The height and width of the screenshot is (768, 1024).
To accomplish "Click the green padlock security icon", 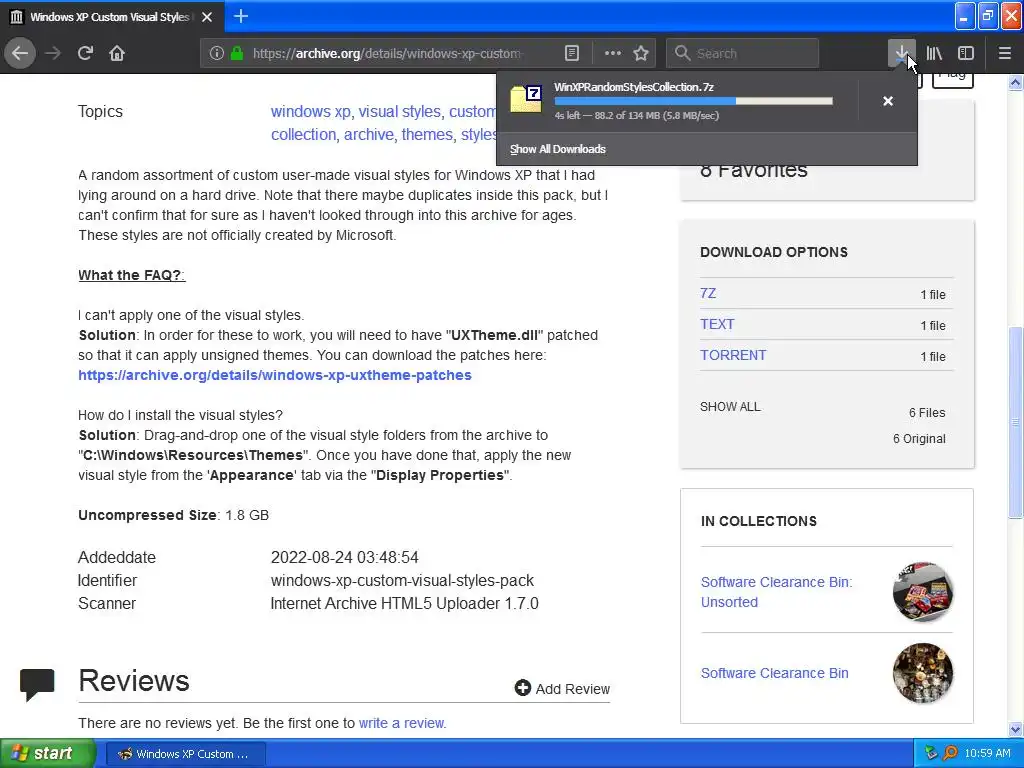I will click(x=237, y=53).
